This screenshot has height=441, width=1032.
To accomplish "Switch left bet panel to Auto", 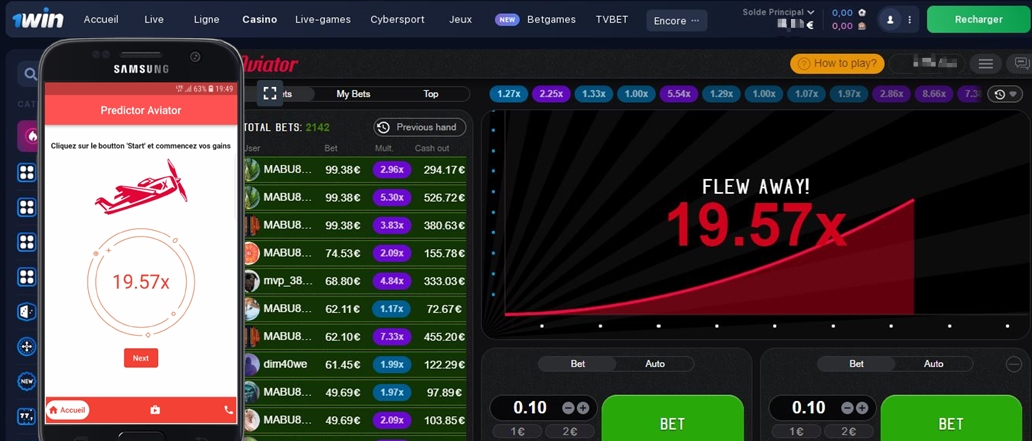I will pos(655,364).
